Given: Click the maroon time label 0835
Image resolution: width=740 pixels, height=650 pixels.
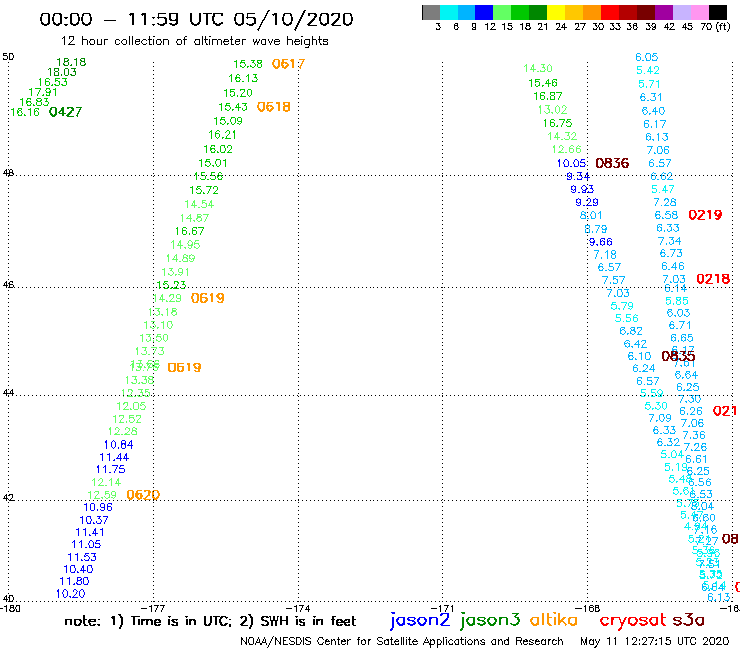Looking at the screenshot, I should coord(678,356).
